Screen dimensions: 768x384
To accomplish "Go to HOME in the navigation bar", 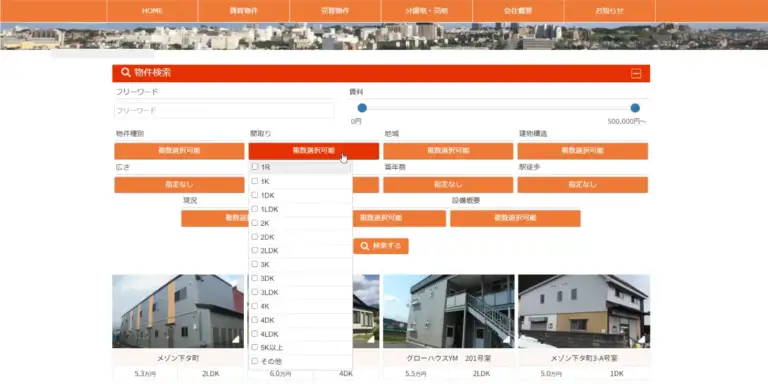I will click(152, 11).
